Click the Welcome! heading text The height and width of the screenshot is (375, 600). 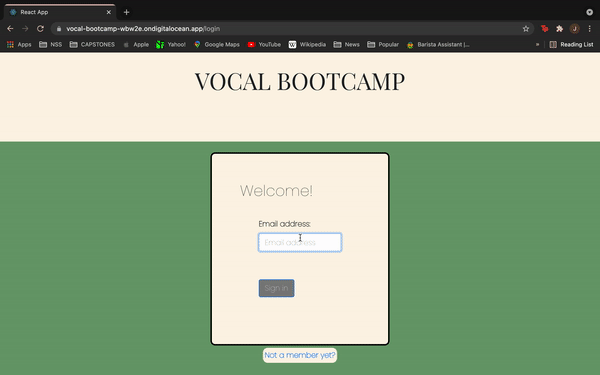(276, 191)
